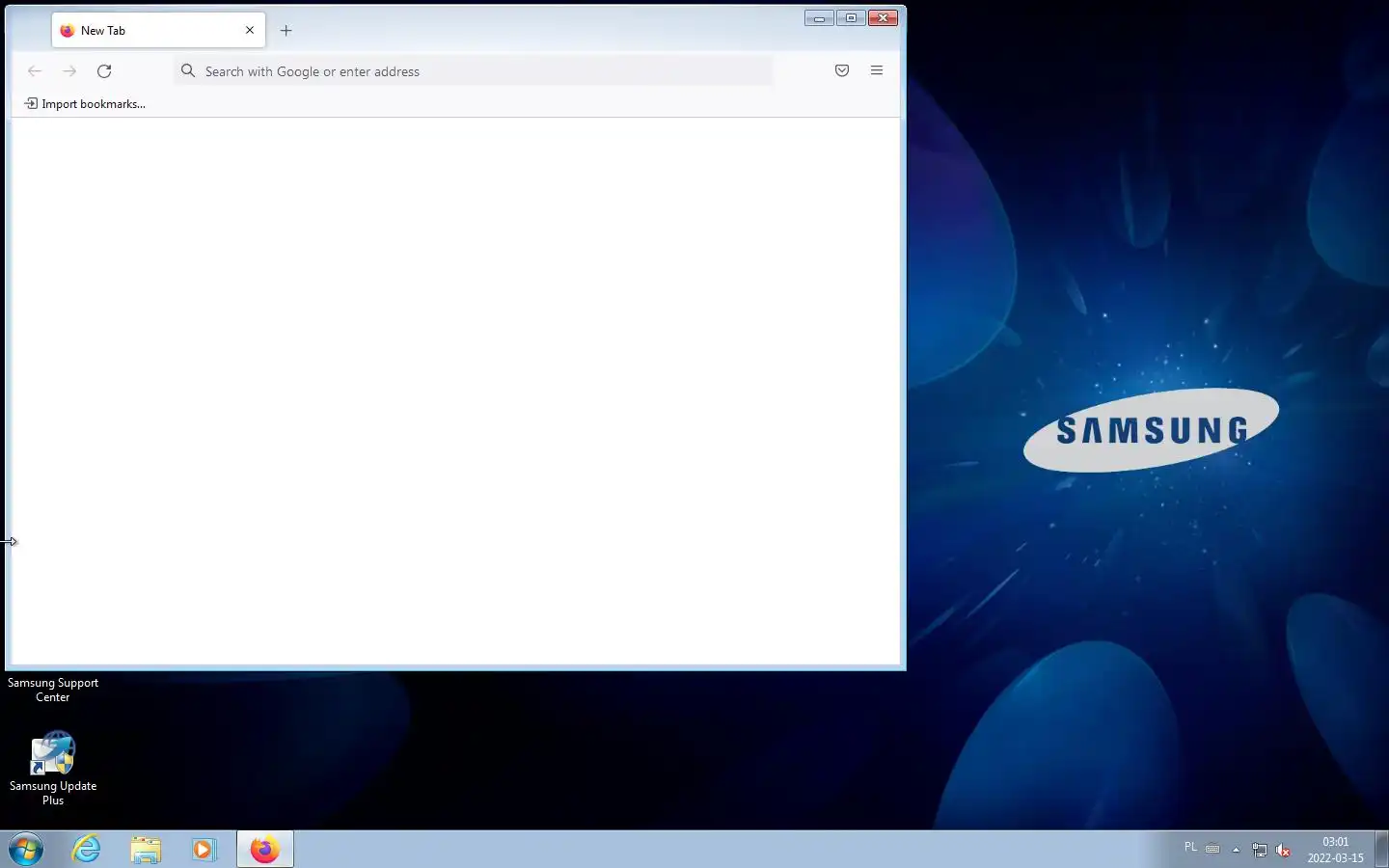Click the PL language indicator
Viewport: 1389px width, 868px height.
(1190, 847)
